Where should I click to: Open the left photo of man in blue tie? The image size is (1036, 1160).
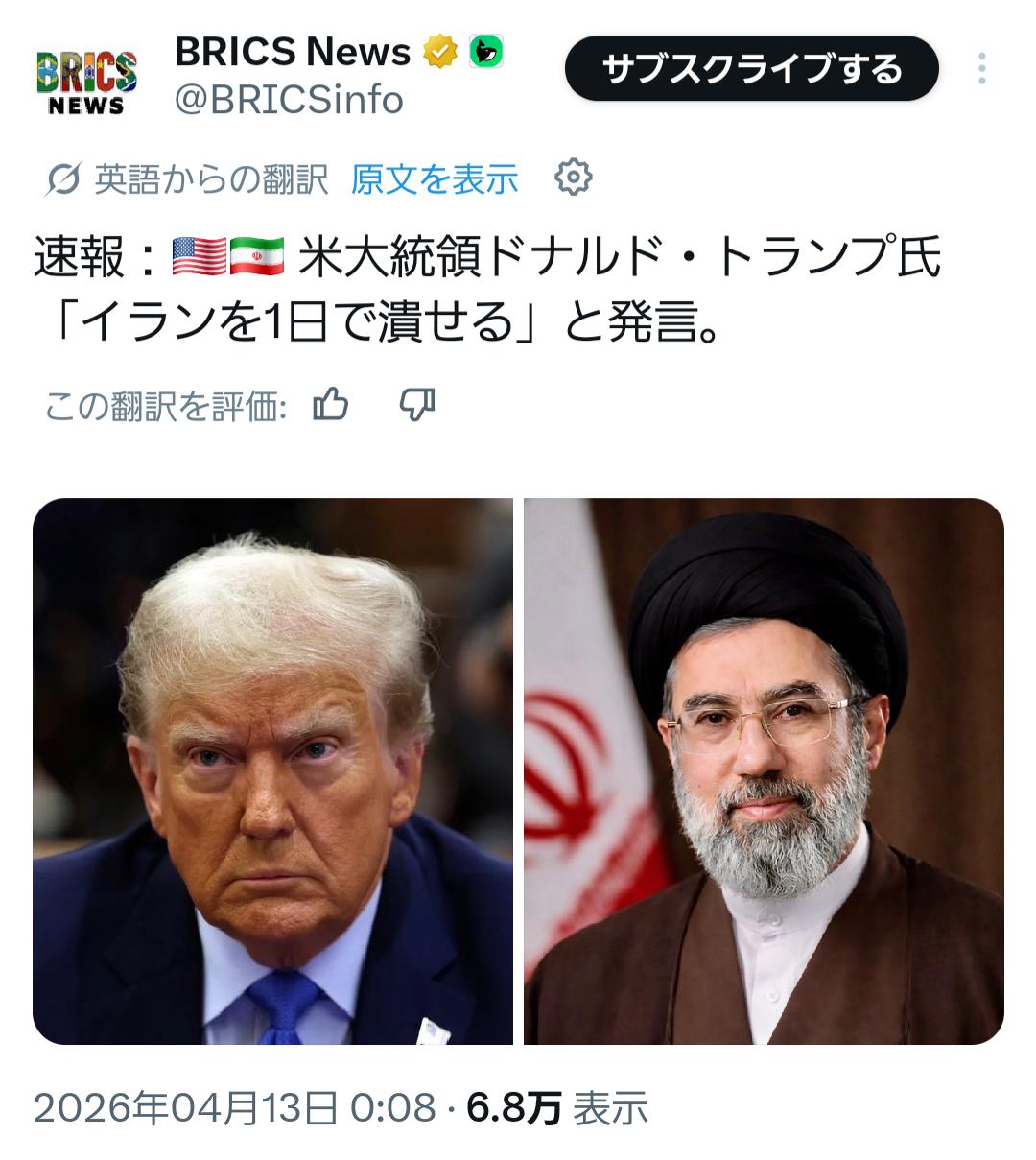(x=272, y=771)
